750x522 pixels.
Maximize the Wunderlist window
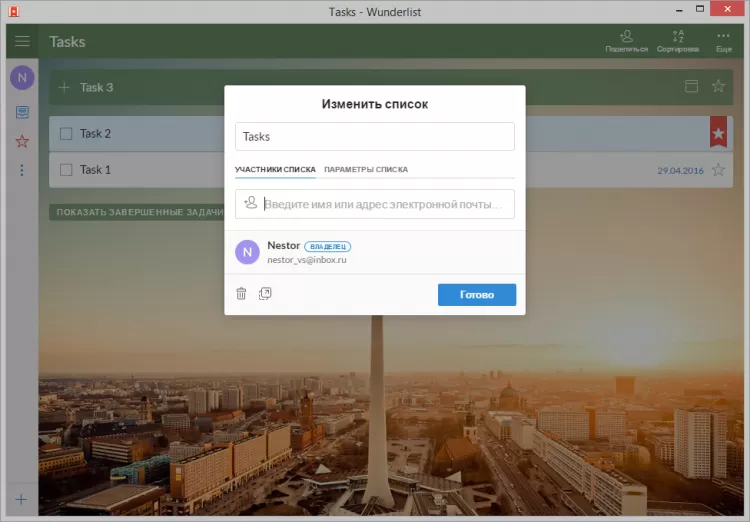click(x=700, y=9)
